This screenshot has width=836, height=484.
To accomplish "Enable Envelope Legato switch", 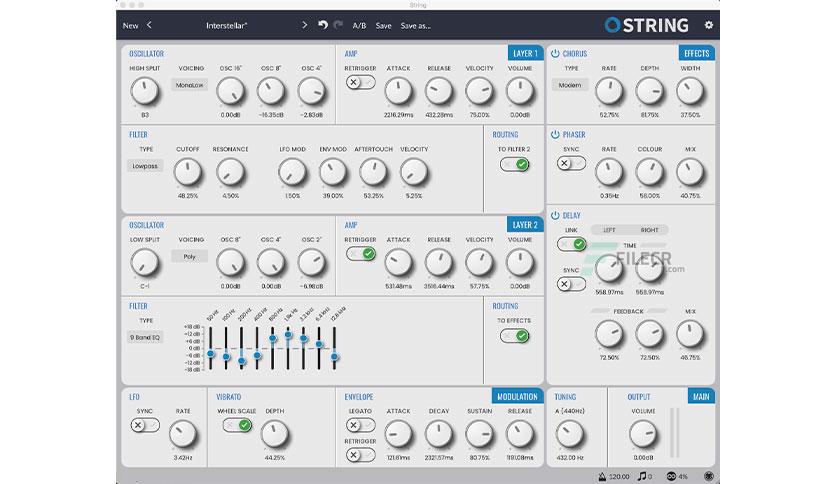I will (x=360, y=425).
